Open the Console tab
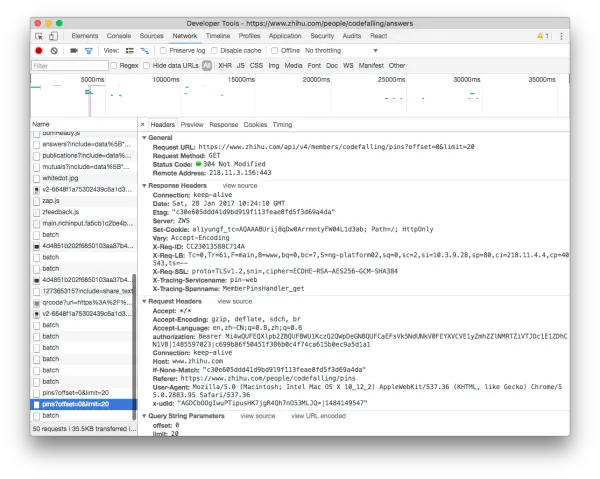 (x=119, y=36)
